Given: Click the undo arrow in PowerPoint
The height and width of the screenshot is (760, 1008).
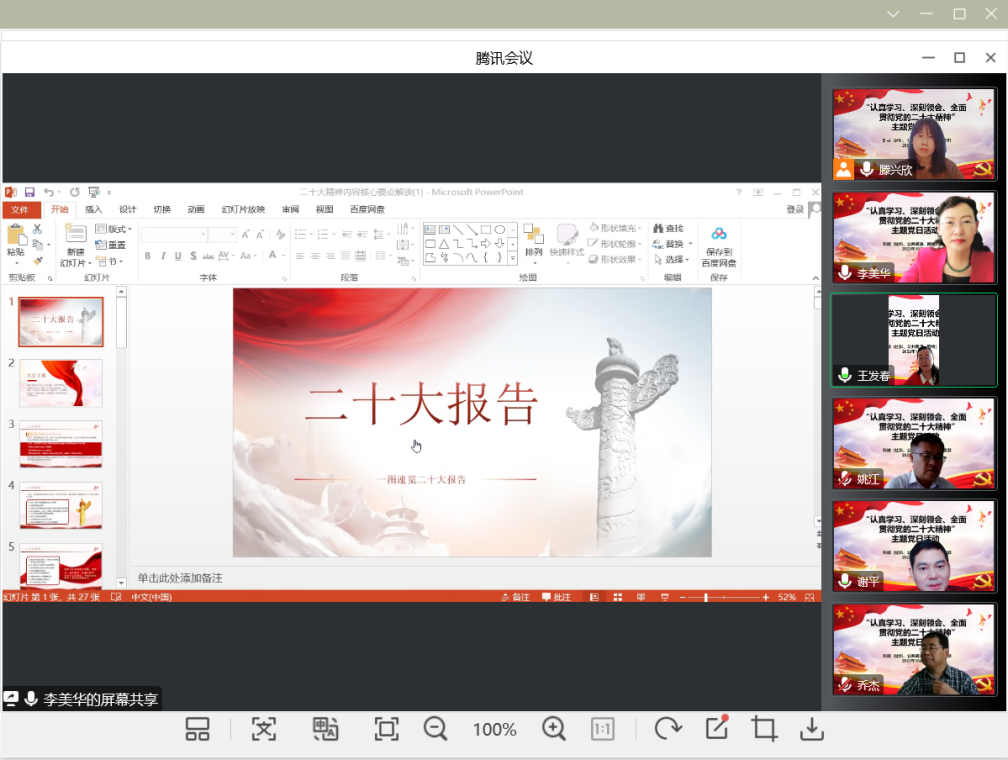Looking at the screenshot, I should click(x=49, y=192).
